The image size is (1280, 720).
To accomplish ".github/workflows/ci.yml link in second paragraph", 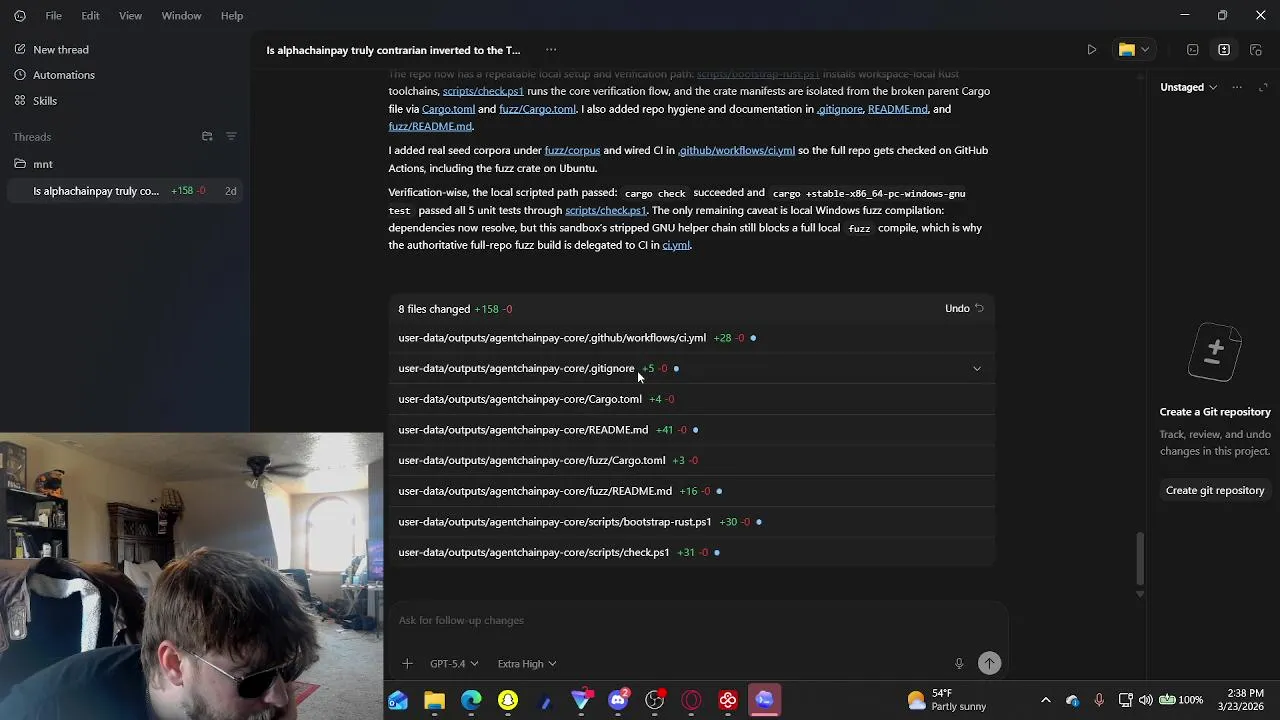I will click(x=736, y=150).
